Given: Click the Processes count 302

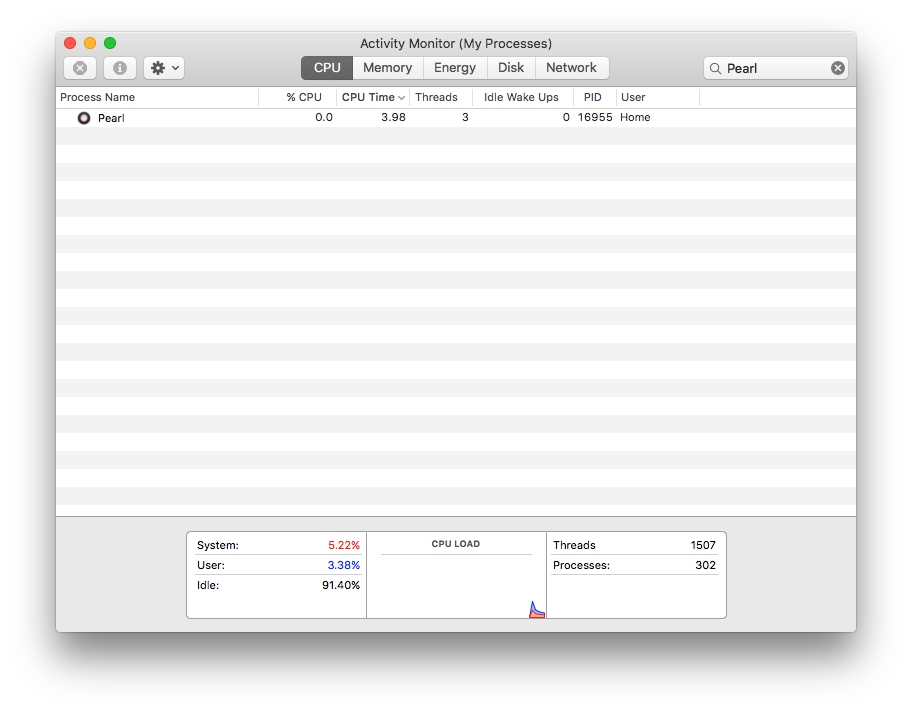Looking at the screenshot, I should (x=706, y=565).
